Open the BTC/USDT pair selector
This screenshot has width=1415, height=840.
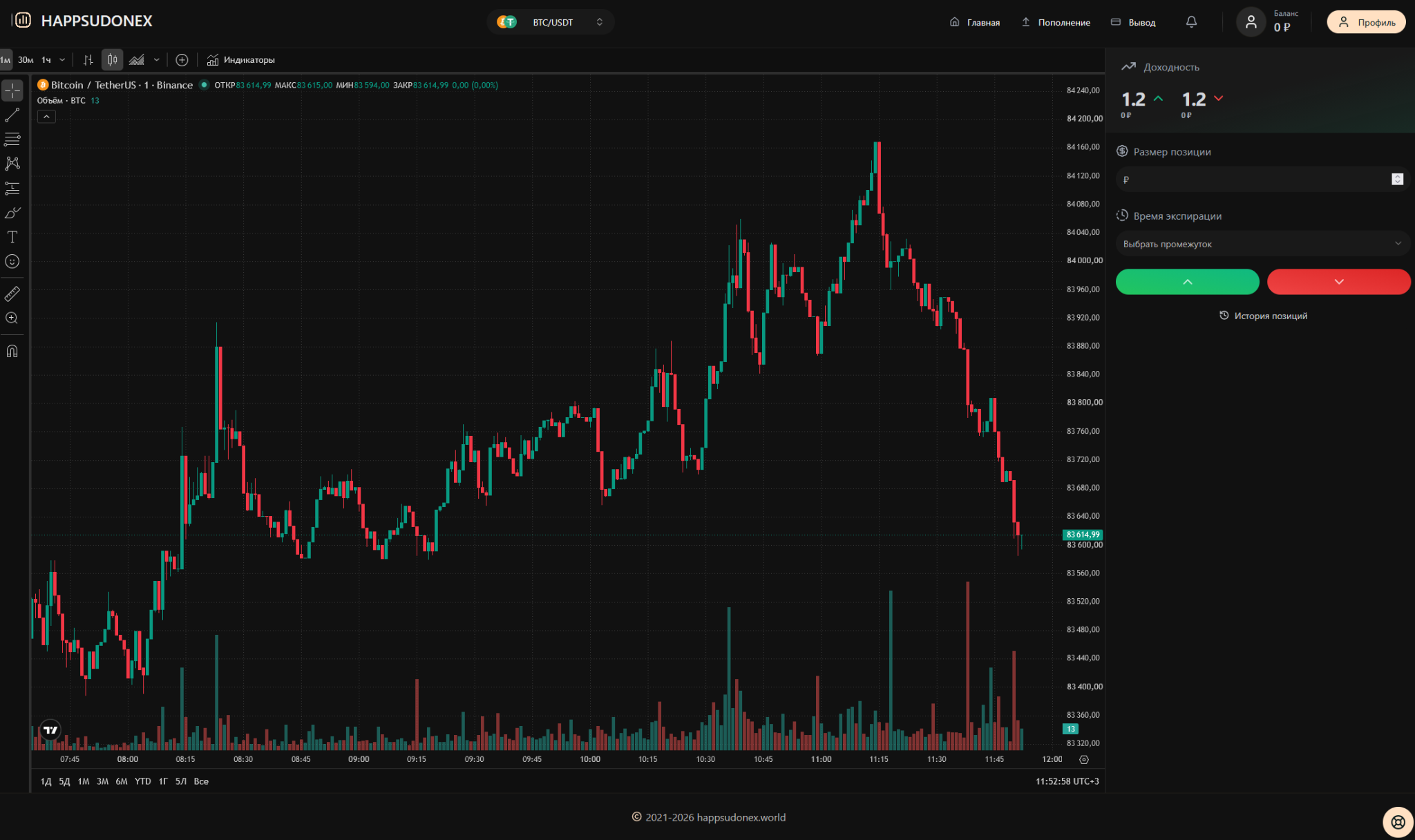551,22
